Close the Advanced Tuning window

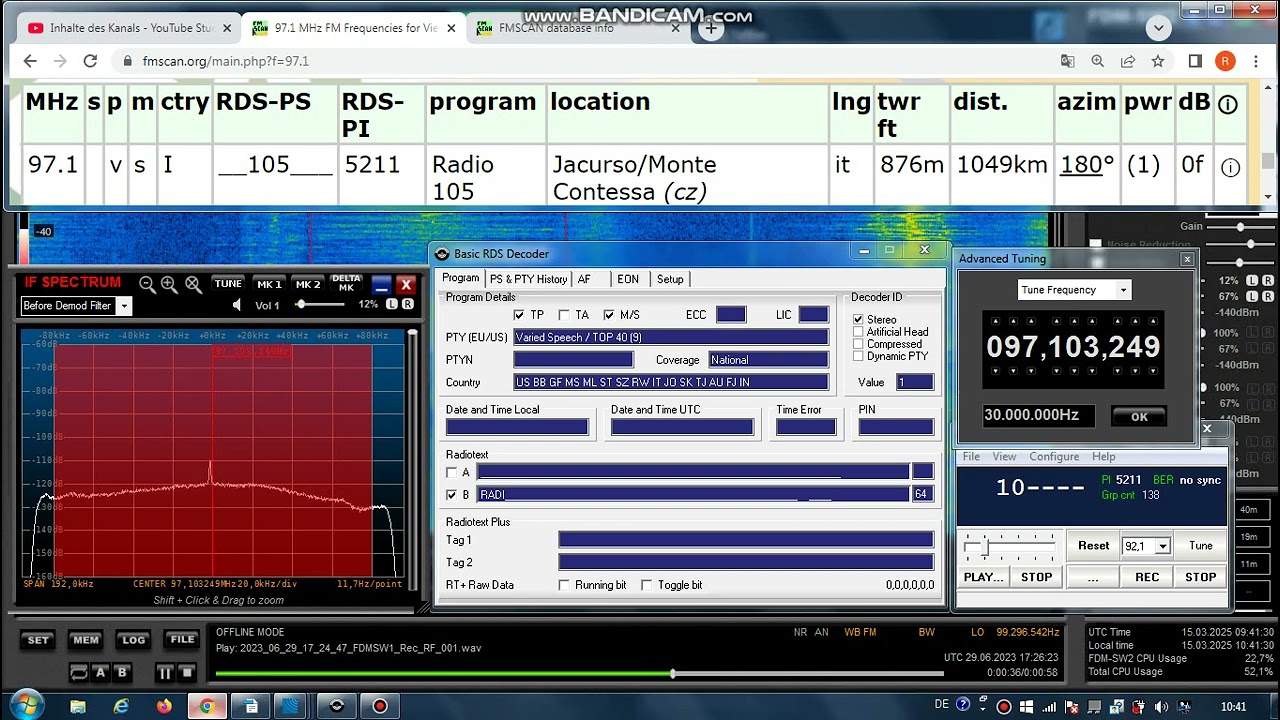tap(1187, 259)
